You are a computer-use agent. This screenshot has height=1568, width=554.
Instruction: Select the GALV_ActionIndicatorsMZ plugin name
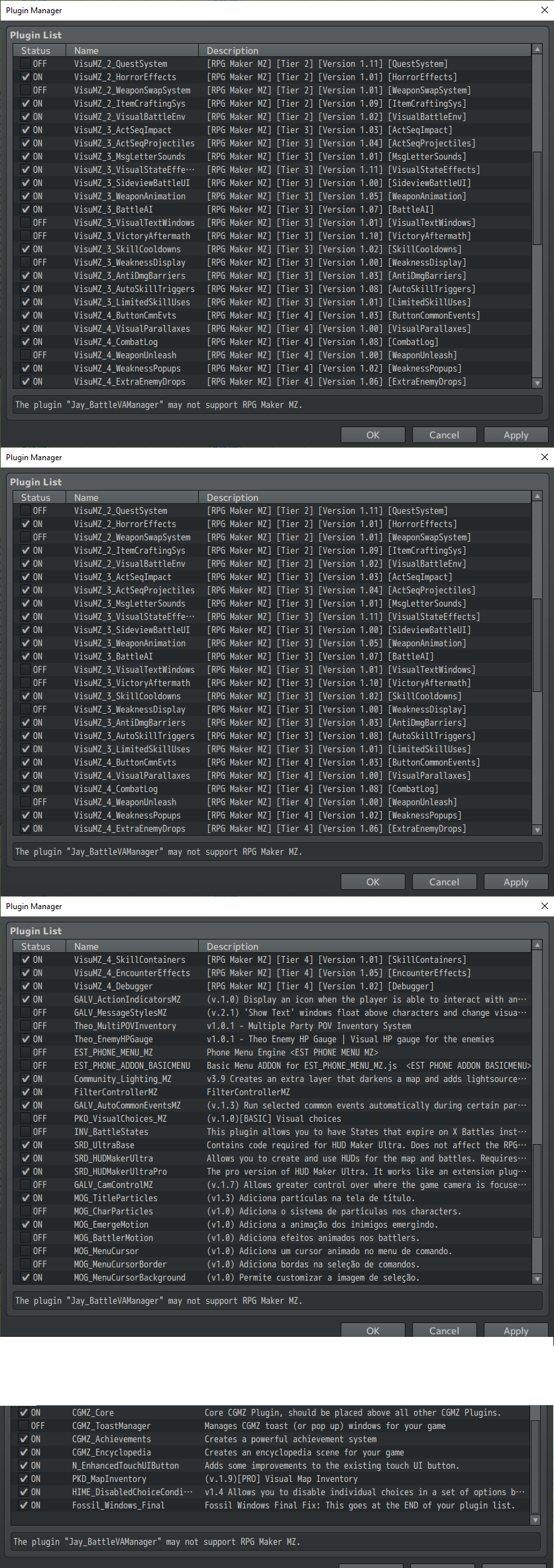(127, 999)
